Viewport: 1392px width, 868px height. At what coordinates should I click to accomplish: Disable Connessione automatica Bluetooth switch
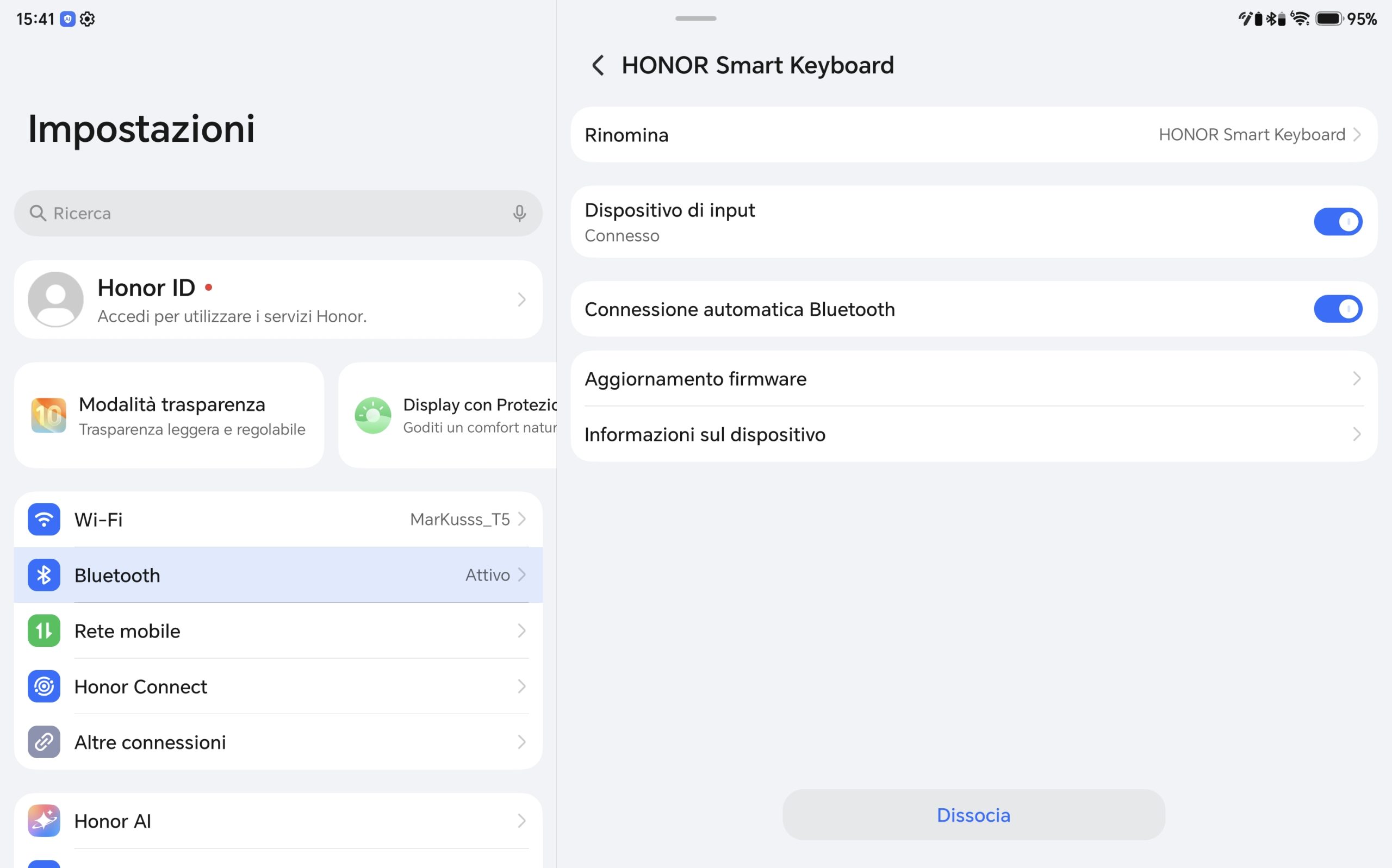click(1338, 309)
